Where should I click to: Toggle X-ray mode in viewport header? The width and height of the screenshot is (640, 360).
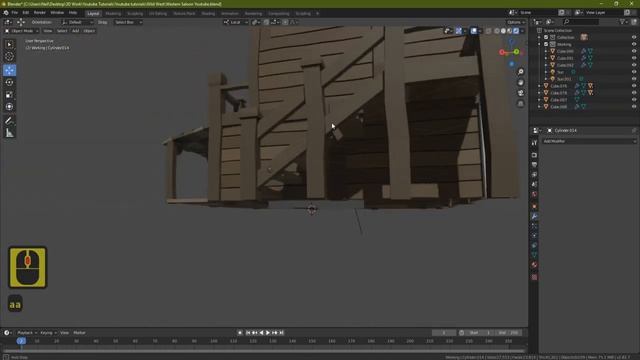coord(489,31)
